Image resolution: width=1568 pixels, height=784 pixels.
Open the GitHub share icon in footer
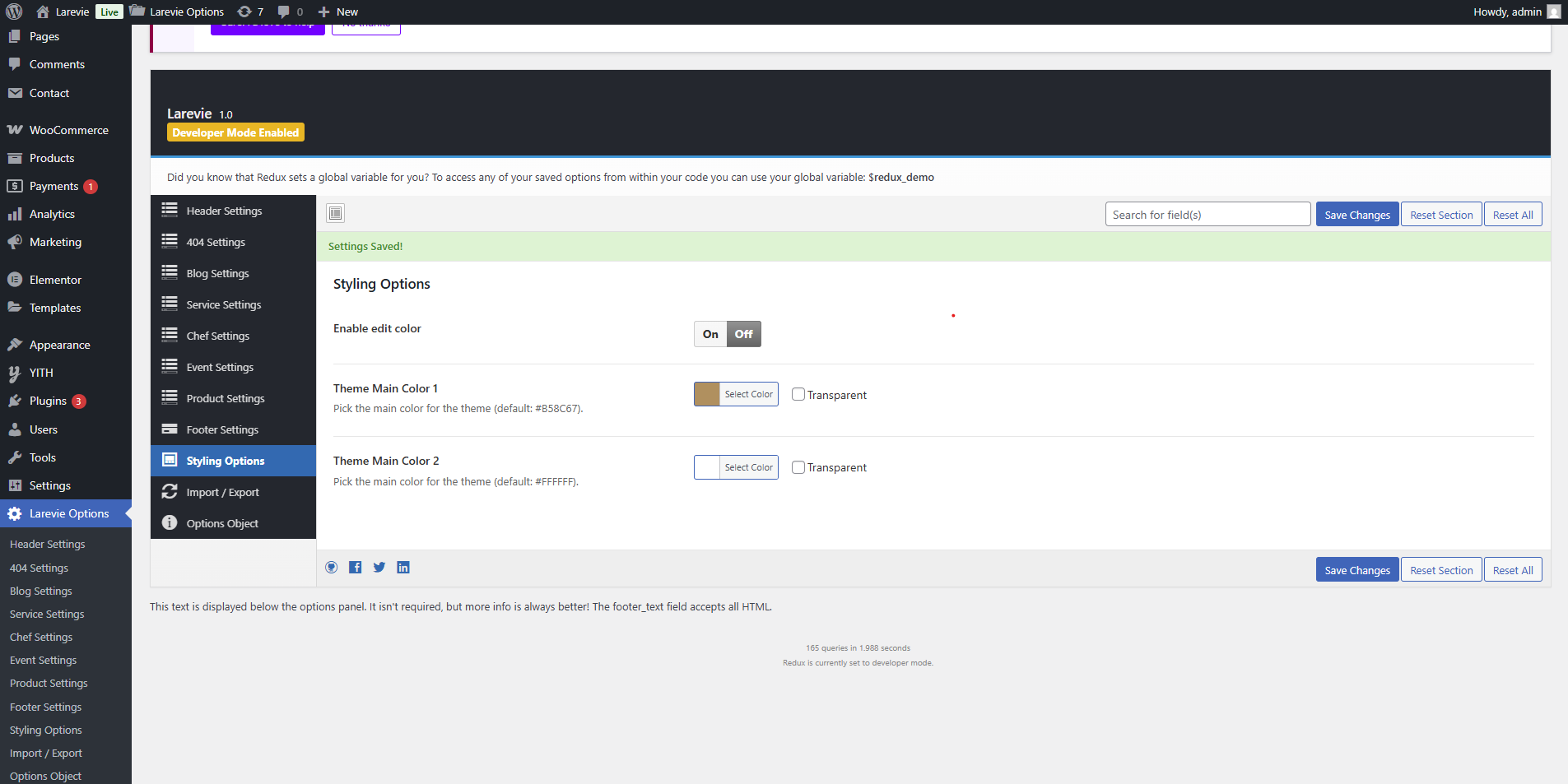point(332,567)
